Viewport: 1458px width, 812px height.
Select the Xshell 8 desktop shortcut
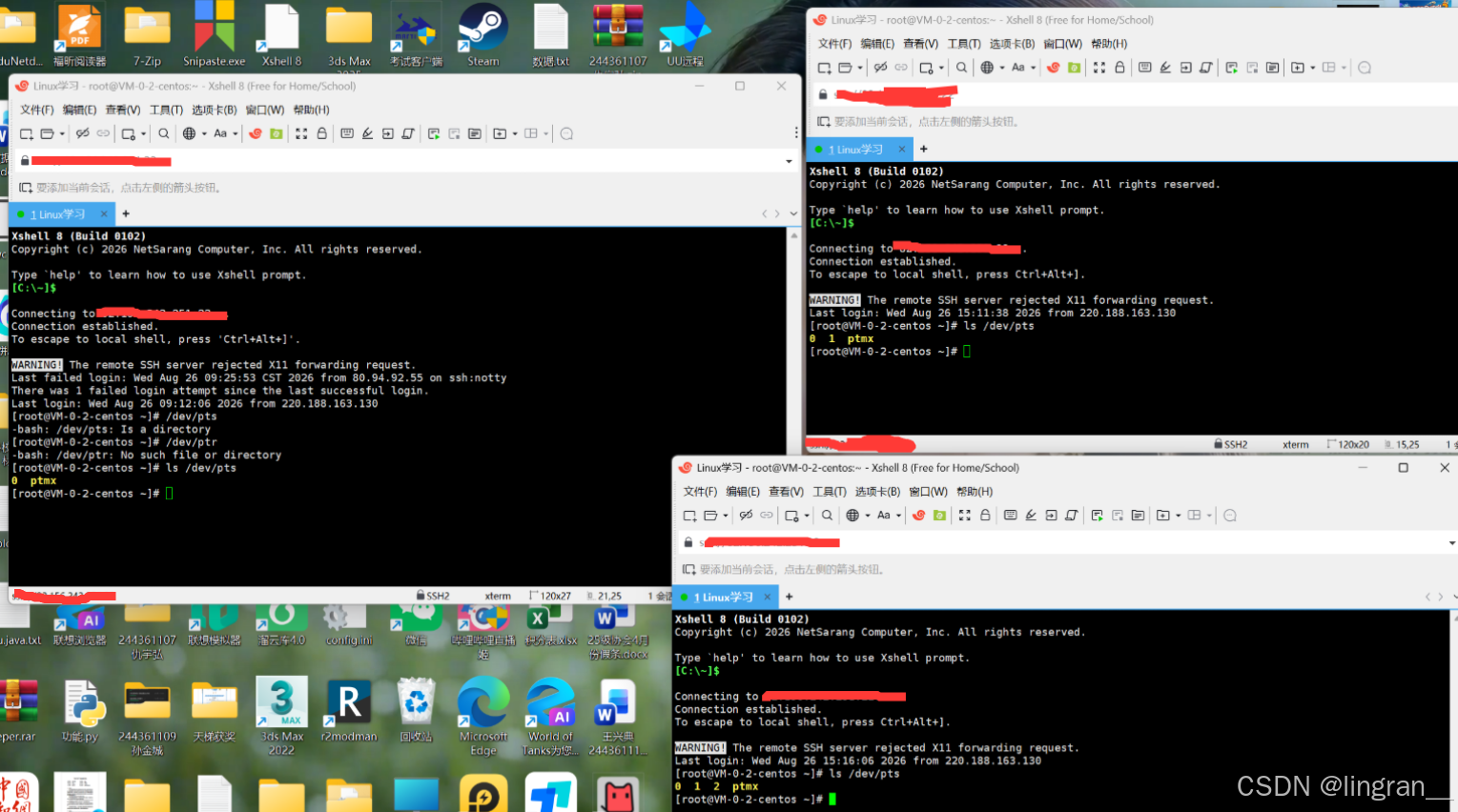(281, 35)
